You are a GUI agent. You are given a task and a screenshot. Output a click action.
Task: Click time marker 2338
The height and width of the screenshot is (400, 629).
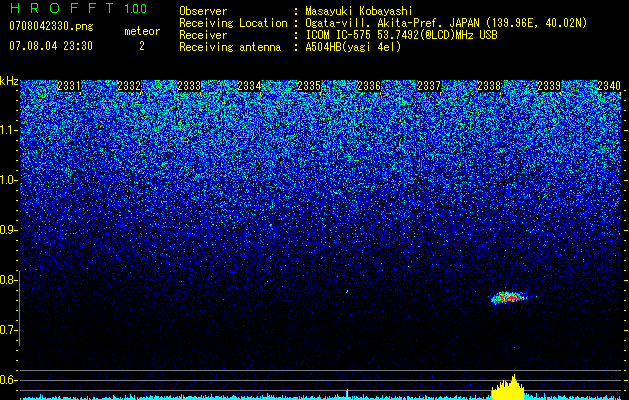pos(489,86)
